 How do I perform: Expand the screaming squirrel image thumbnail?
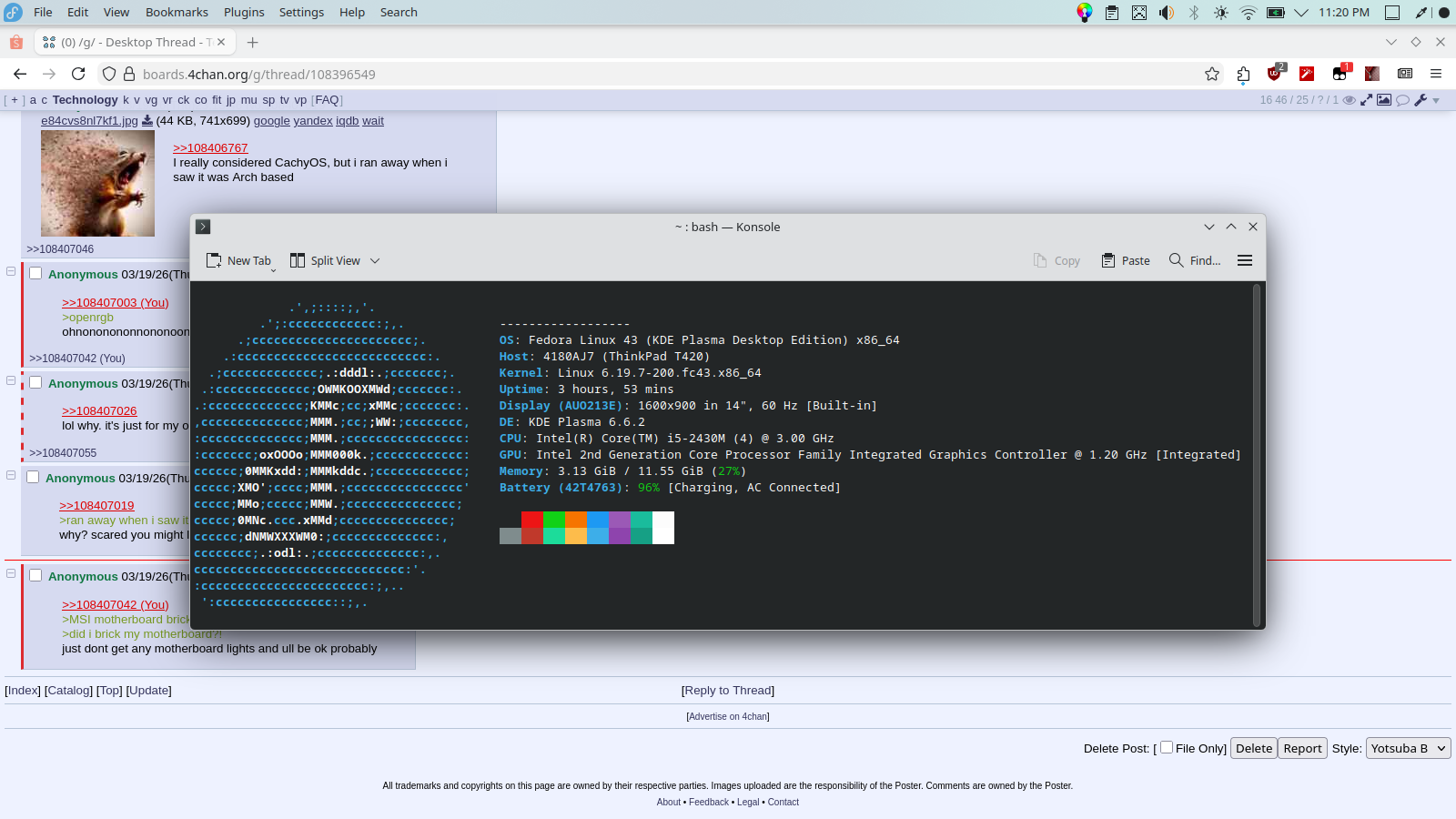click(97, 183)
